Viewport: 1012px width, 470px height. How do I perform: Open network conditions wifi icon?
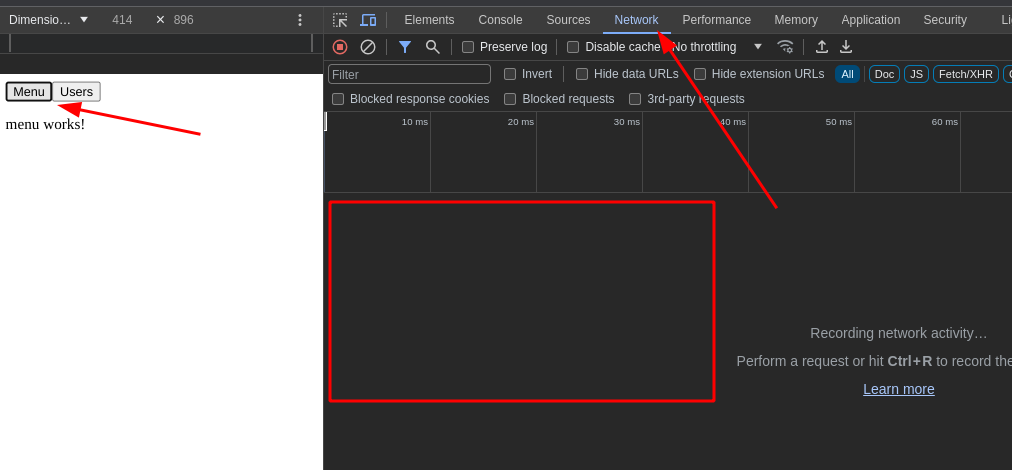click(x=785, y=47)
